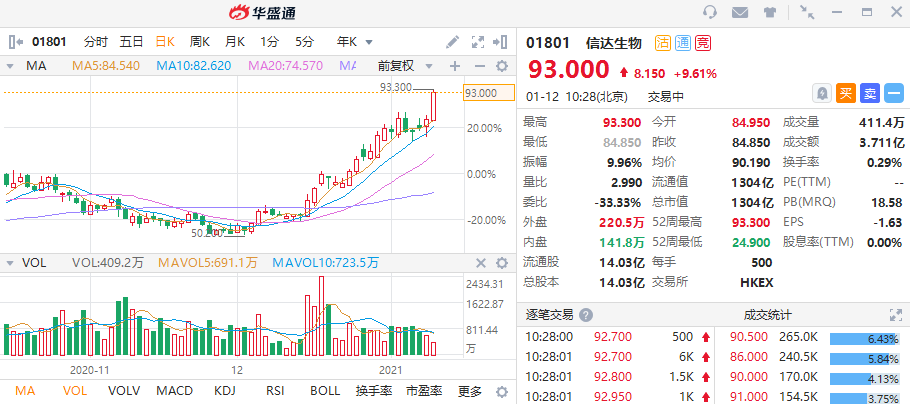Open the skin theme shirt icon
This screenshot has width=910, height=404.
click(770, 12)
